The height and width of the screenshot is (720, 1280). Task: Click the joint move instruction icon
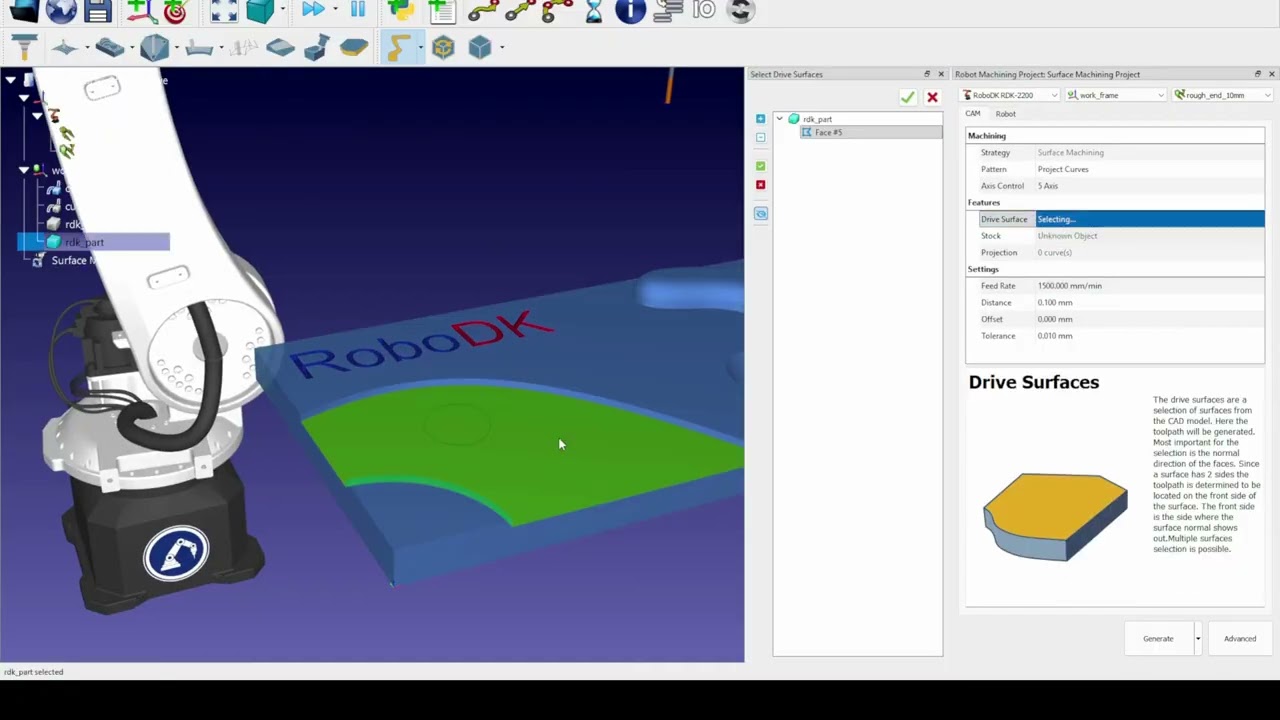(483, 11)
